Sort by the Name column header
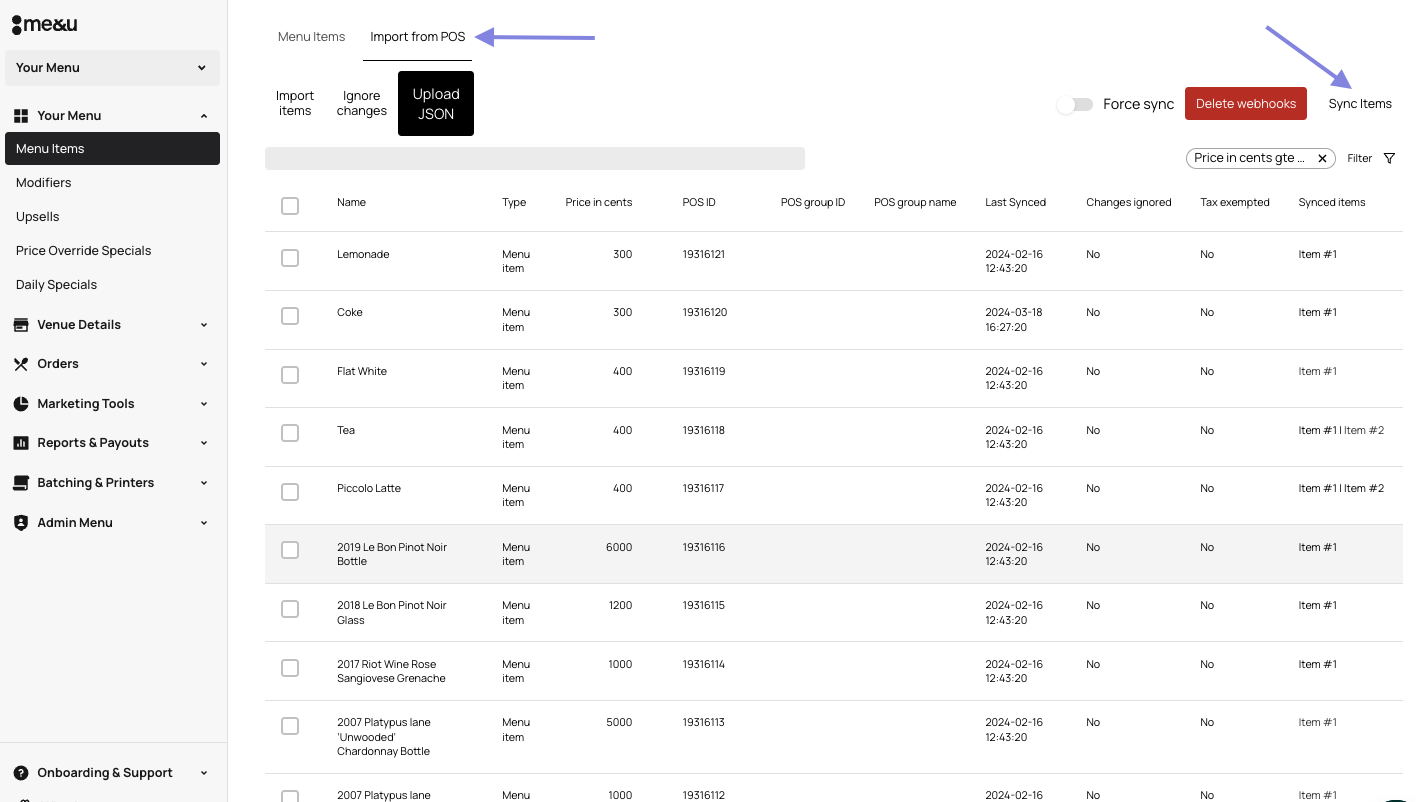This screenshot has width=1416, height=802. pos(351,203)
